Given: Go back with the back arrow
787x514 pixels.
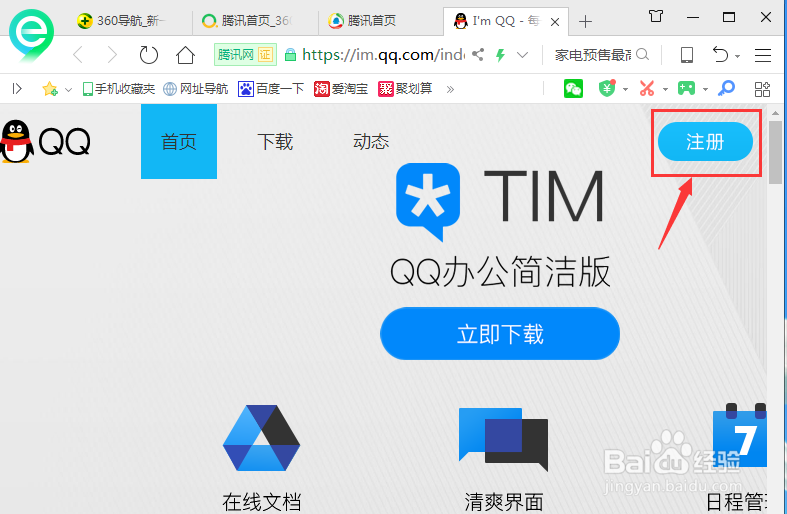Looking at the screenshot, I should (78, 55).
